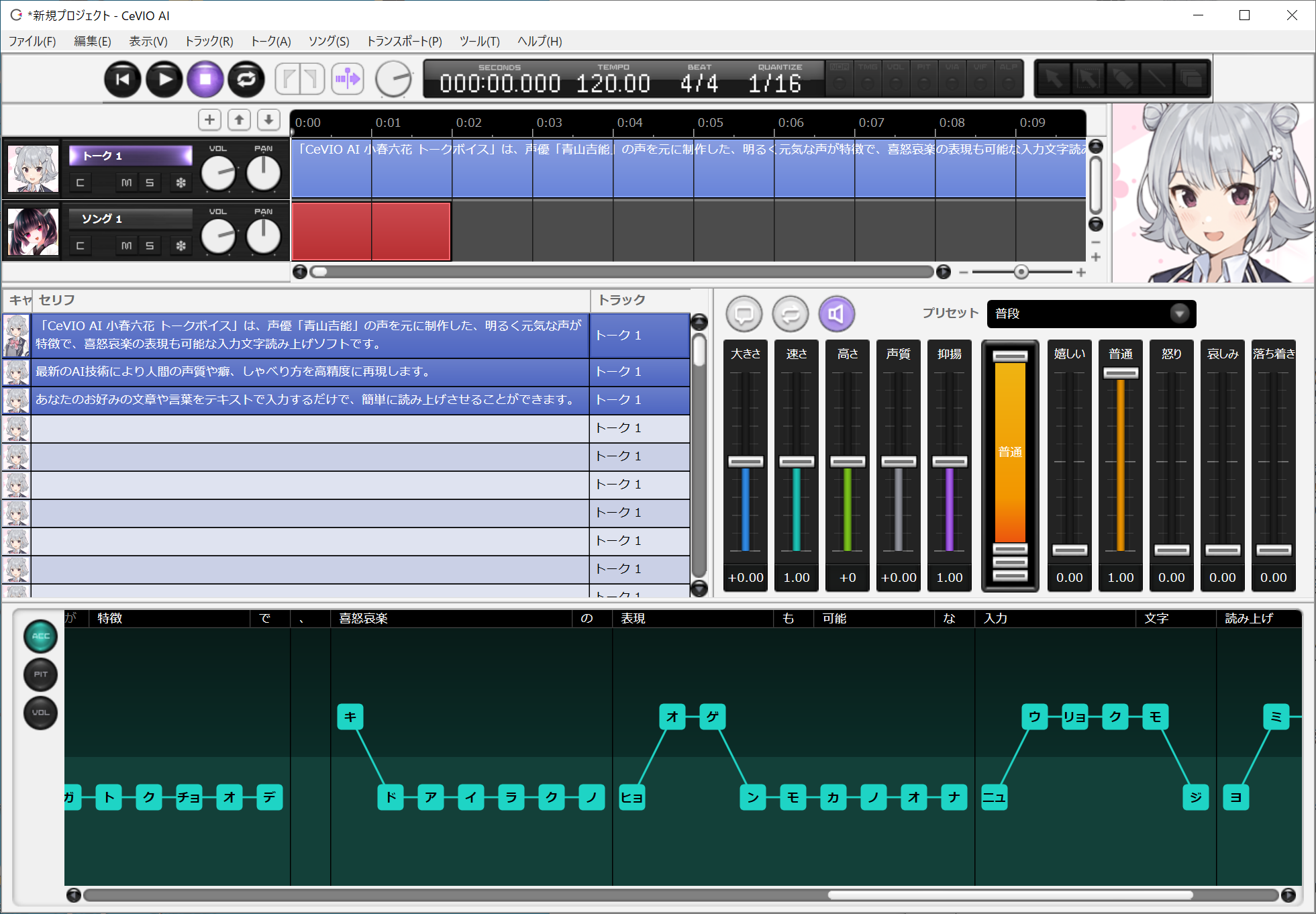Click the 0:05 mark on timeline ruler
This screenshot has width=1316, height=914.
point(710,123)
